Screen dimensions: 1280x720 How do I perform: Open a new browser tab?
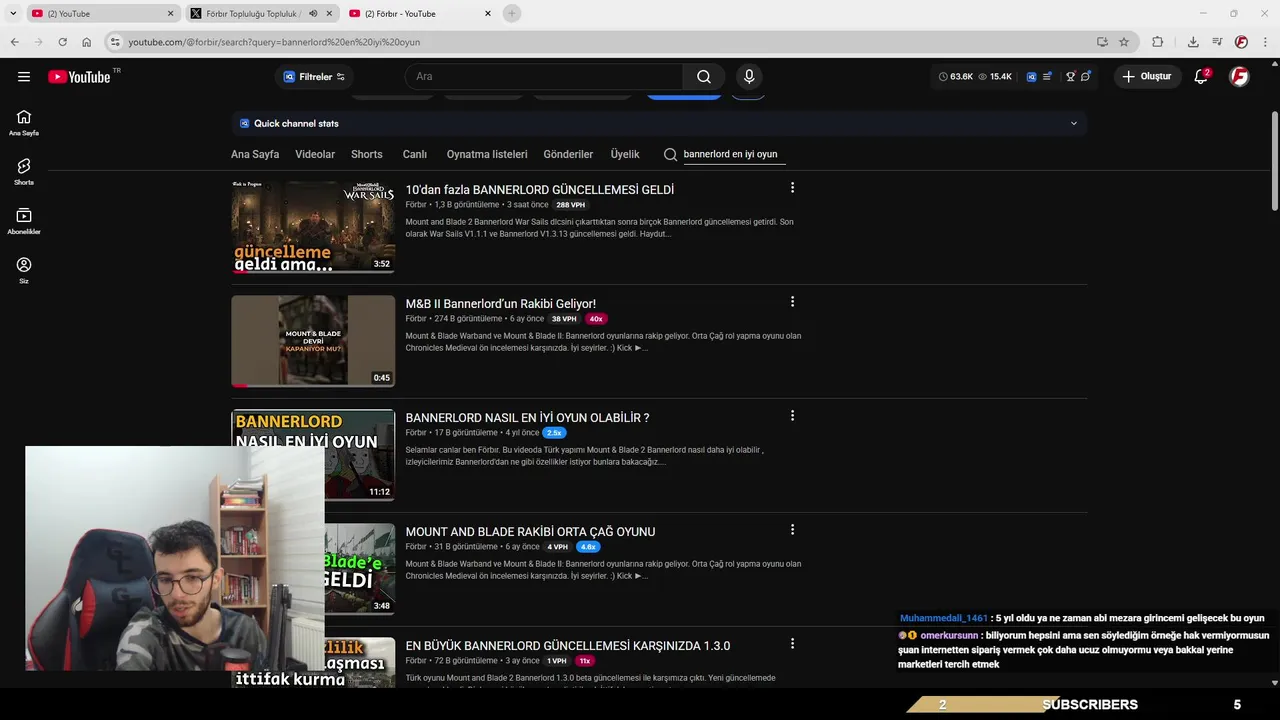(512, 14)
